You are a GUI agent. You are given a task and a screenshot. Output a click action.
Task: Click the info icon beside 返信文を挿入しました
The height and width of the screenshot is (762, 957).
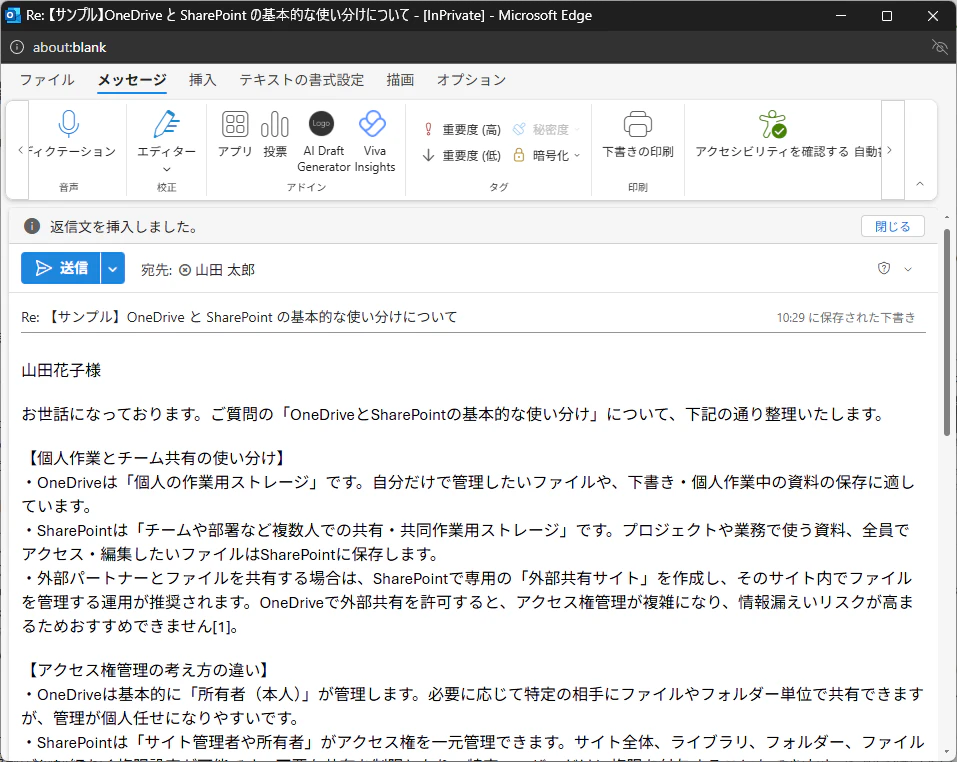(32, 226)
